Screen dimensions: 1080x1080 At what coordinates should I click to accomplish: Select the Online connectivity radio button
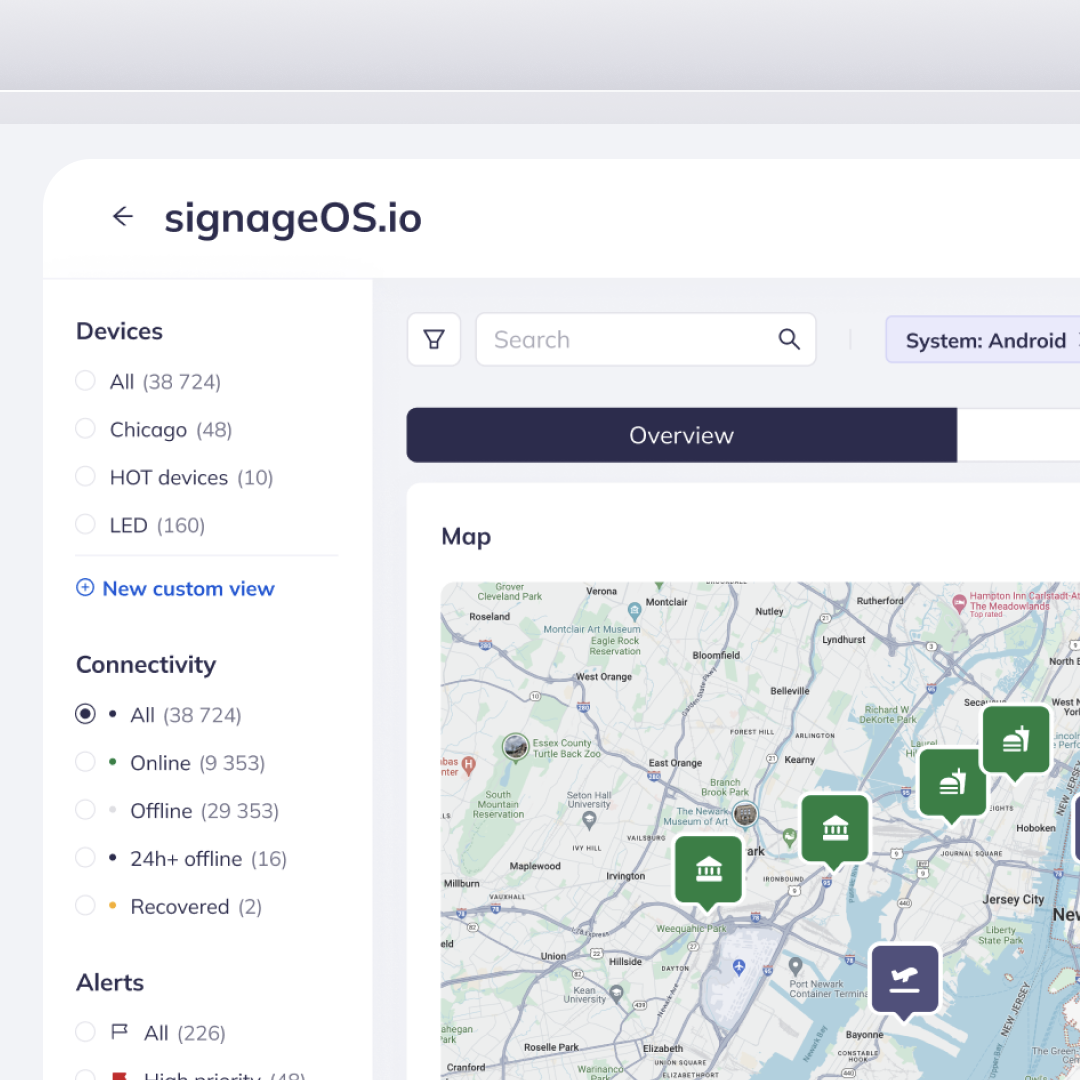click(86, 762)
